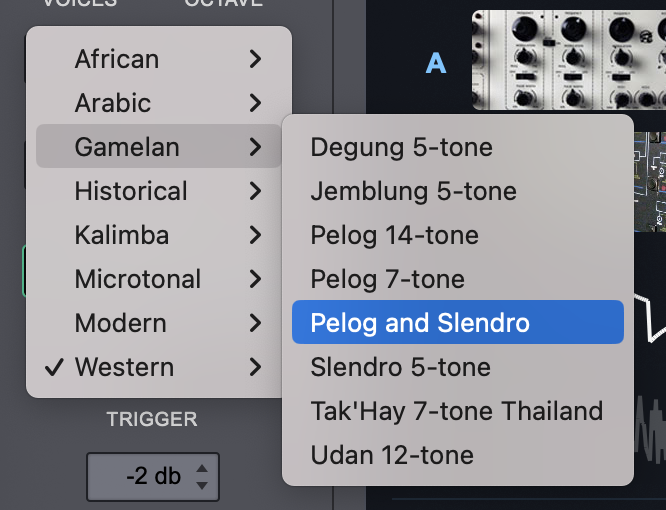Increase the trigger db value with up arrow
Image resolution: width=666 pixels, height=510 pixels.
coord(202,468)
